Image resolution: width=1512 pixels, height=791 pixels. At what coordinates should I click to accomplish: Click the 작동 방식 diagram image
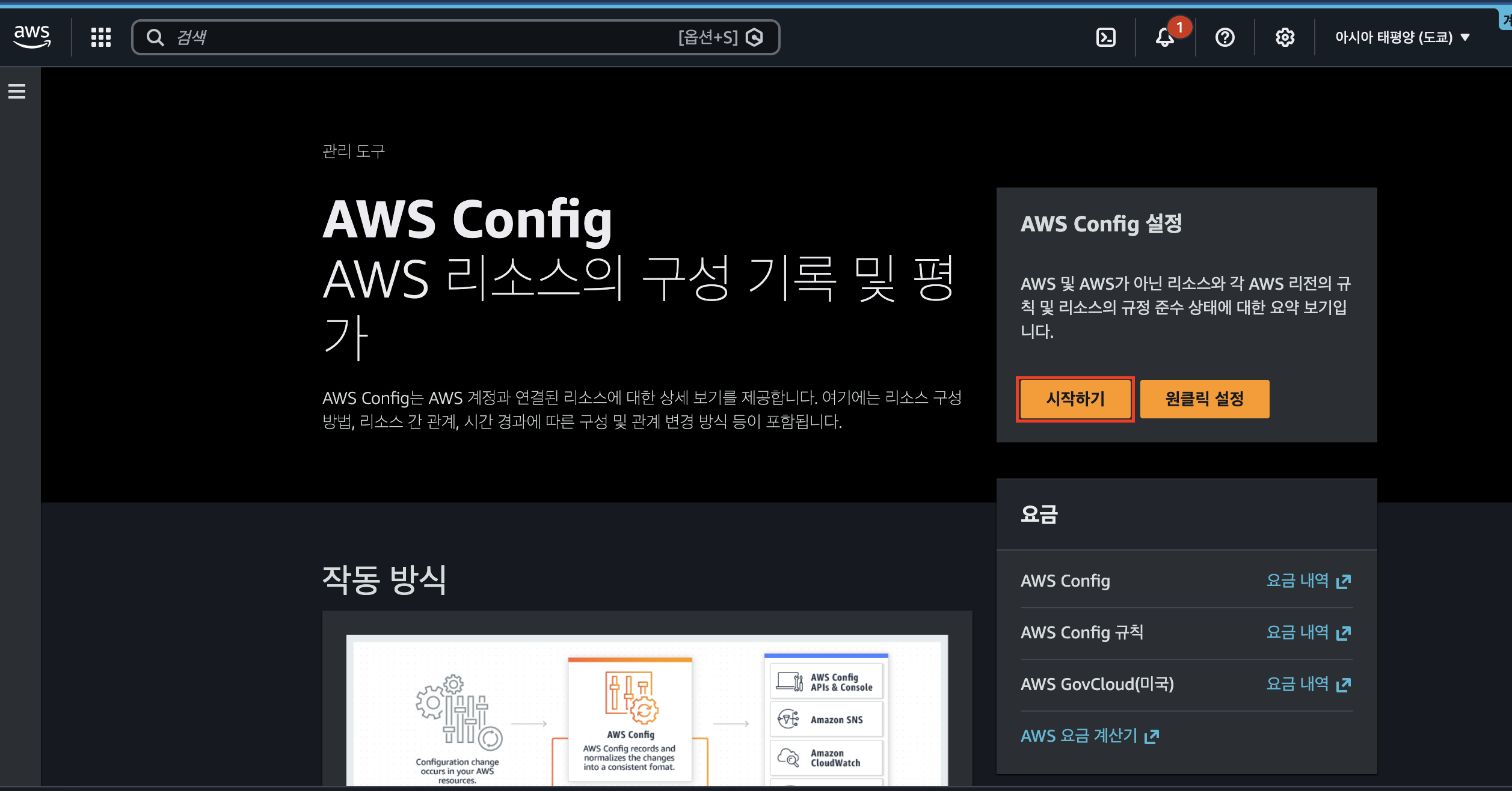coord(647,709)
